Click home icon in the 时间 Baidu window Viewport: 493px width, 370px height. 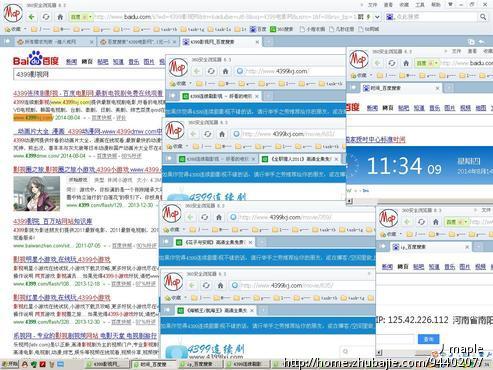click(x=406, y=63)
